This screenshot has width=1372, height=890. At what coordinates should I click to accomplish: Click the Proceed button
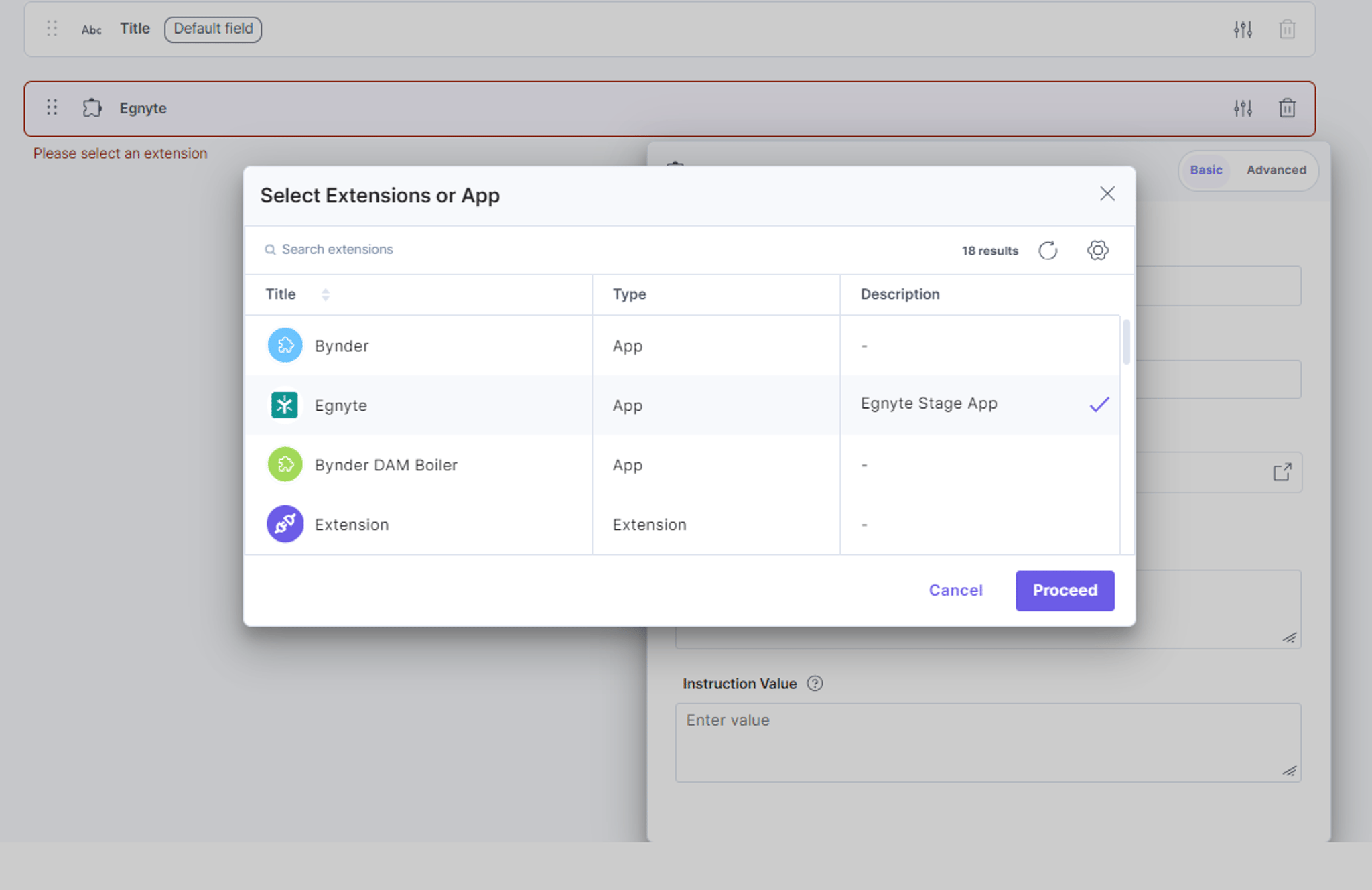click(x=1065, y=590)
